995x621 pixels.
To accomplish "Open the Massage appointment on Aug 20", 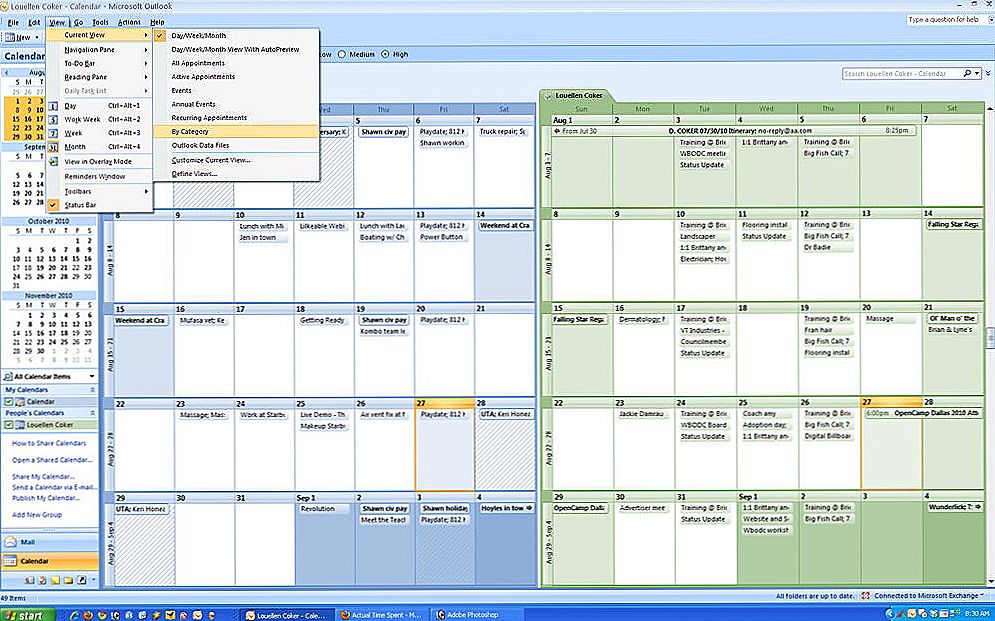I will [889, 319].
